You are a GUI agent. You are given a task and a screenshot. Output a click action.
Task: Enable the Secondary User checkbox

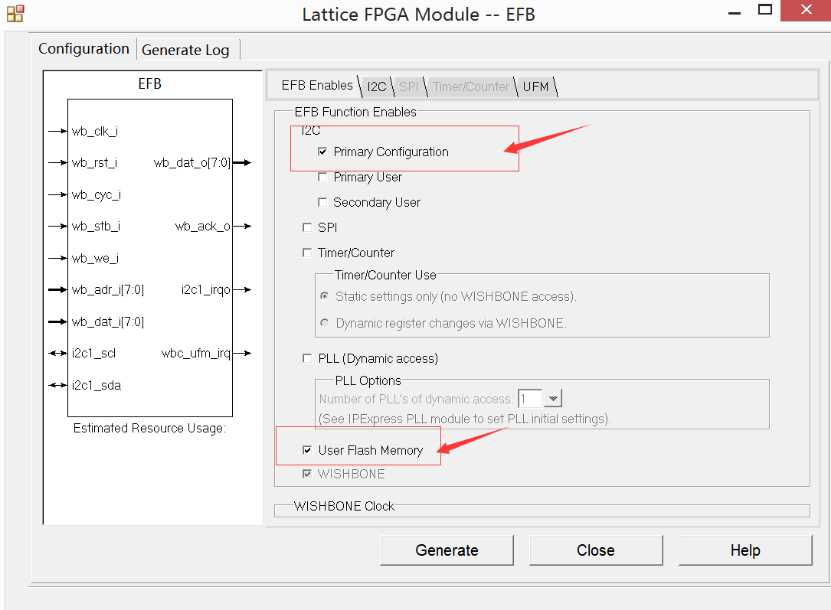coord(322,202)
